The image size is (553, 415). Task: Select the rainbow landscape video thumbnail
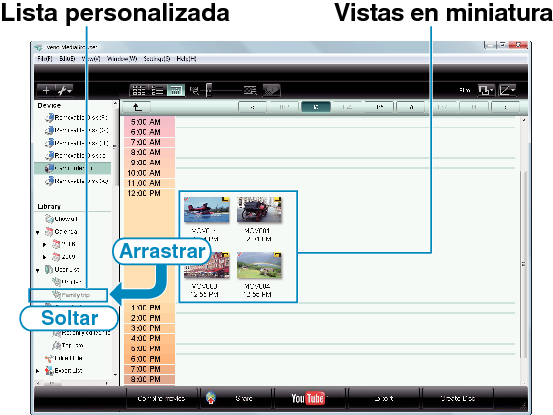[259, 265]
